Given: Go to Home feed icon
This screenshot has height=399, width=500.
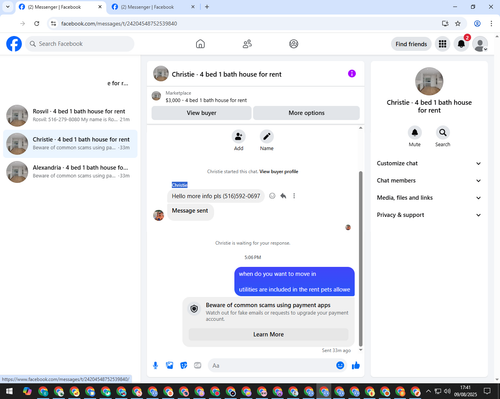Looking at the screenshot, I should coord(200,44).
